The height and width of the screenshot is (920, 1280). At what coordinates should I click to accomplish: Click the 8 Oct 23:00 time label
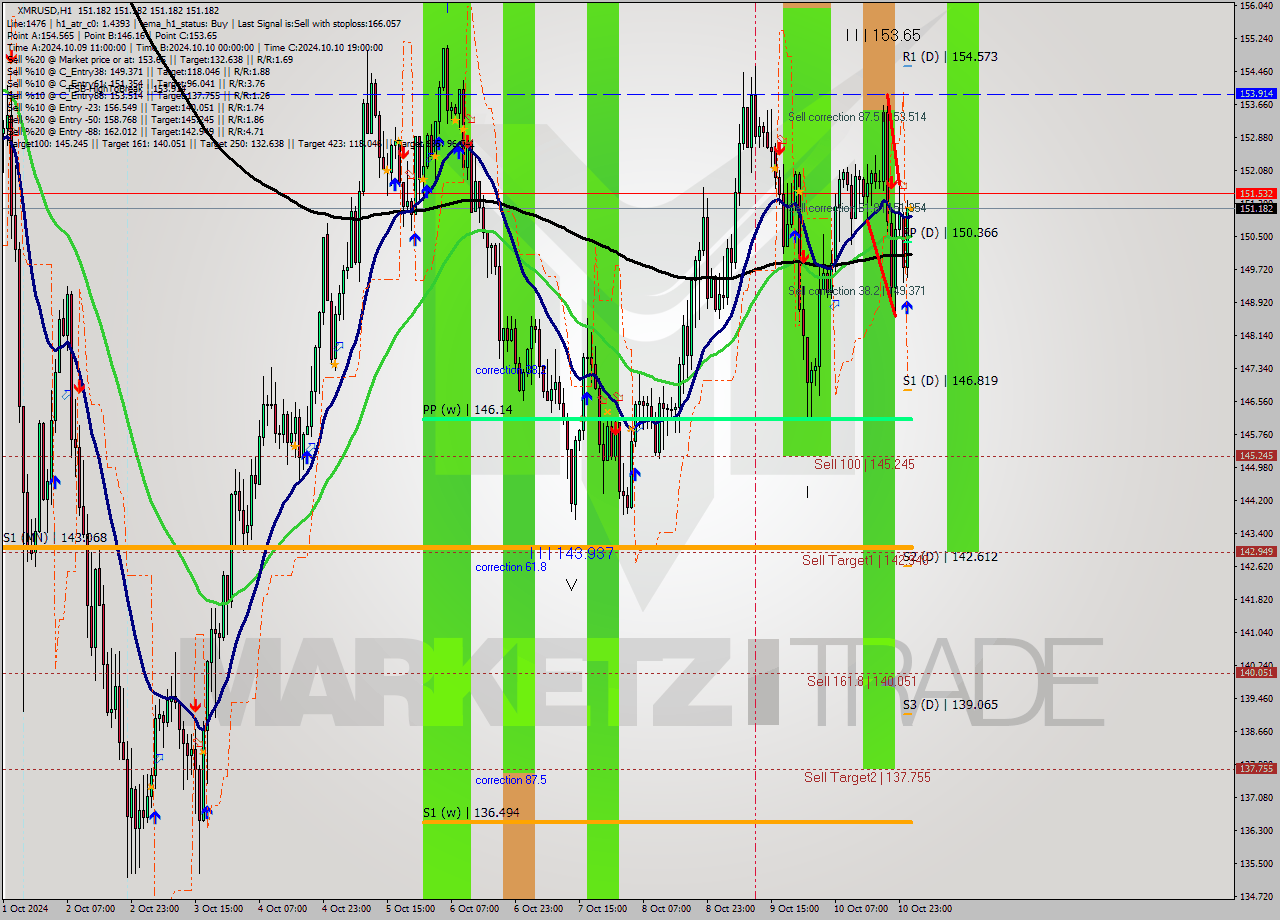(x=730, y=909)
